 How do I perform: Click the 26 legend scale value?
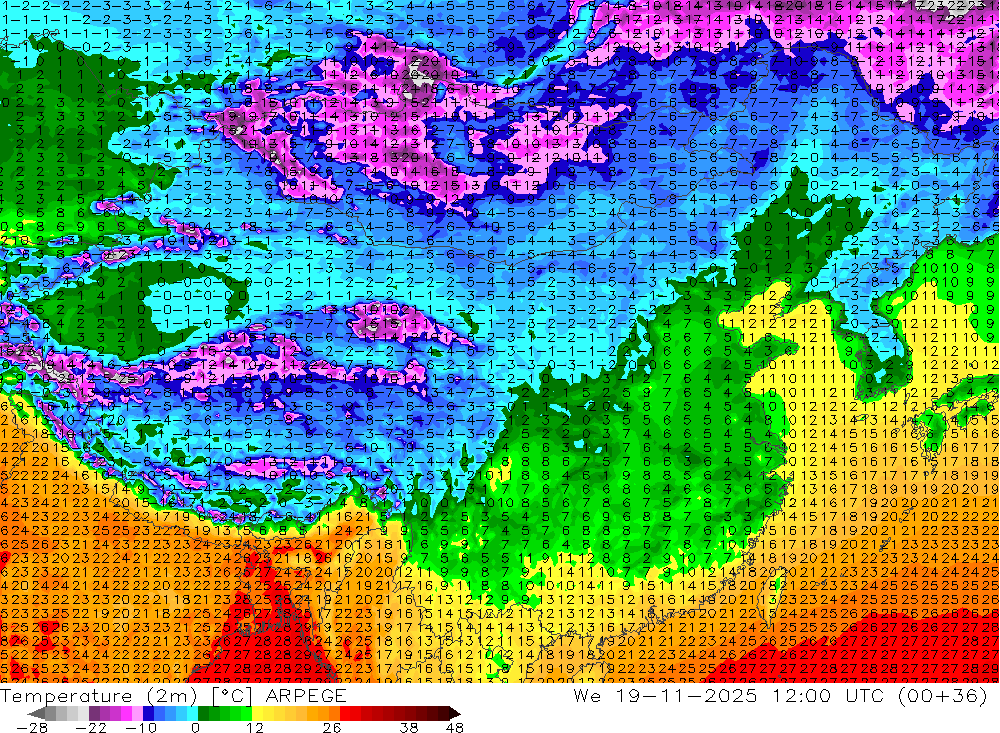click(x=332, y=727)
